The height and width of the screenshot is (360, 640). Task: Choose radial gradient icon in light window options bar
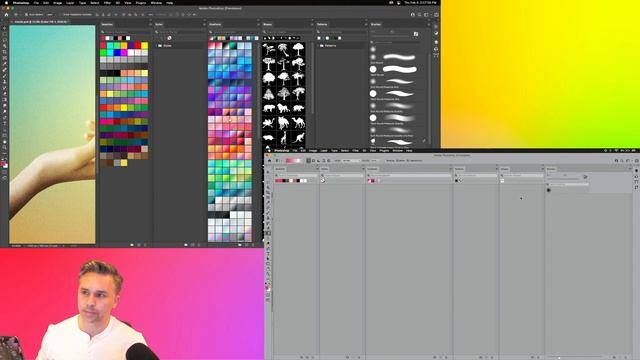313,160
